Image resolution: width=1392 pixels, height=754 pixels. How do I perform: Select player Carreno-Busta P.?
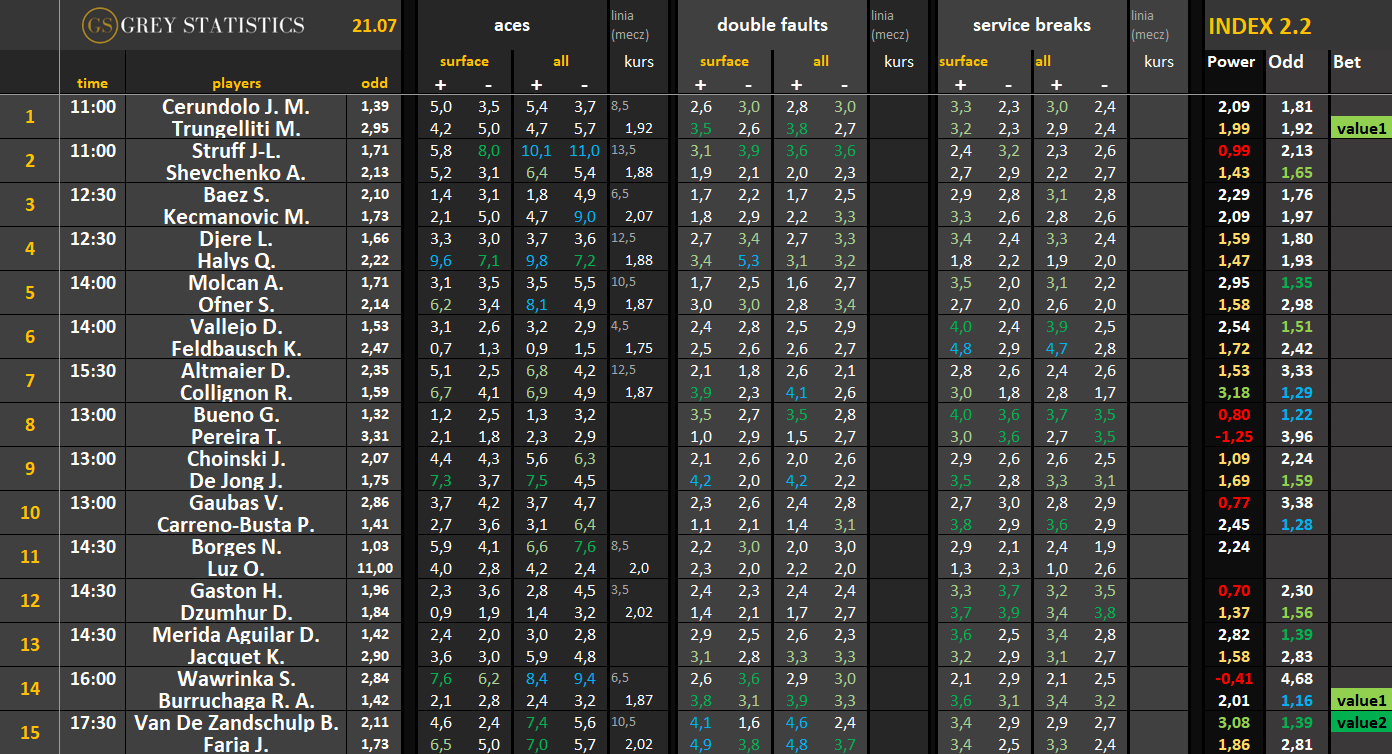click(x=236, y=524)
